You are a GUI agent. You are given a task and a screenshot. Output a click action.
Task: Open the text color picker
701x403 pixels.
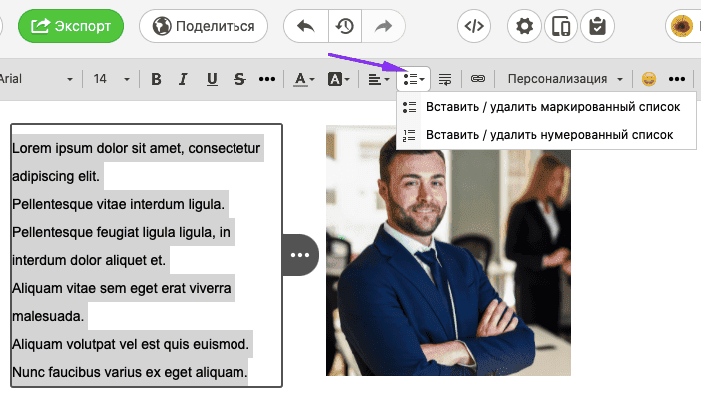pos(304,79)
